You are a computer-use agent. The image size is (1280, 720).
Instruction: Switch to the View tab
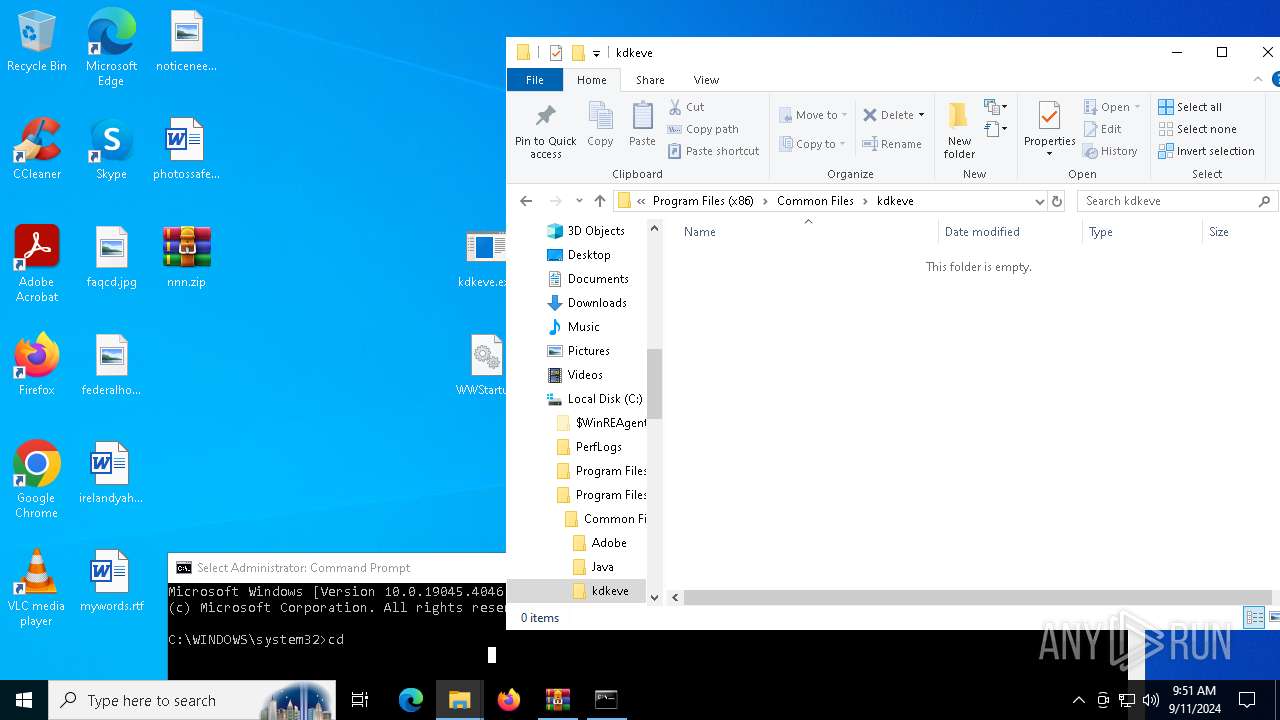pyautogui.click(x=706, y=80)
